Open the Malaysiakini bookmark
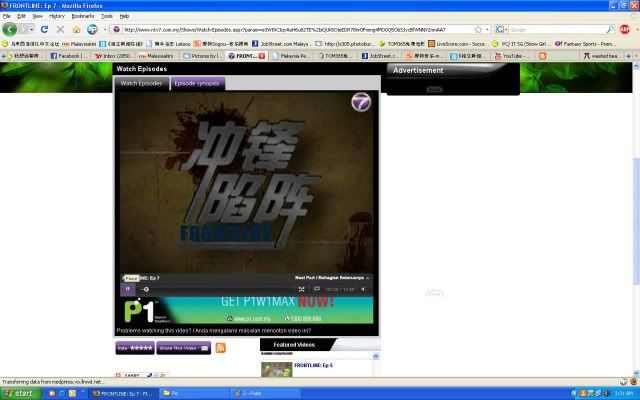Viewport: 640px width, 400px height. (79, 44)
